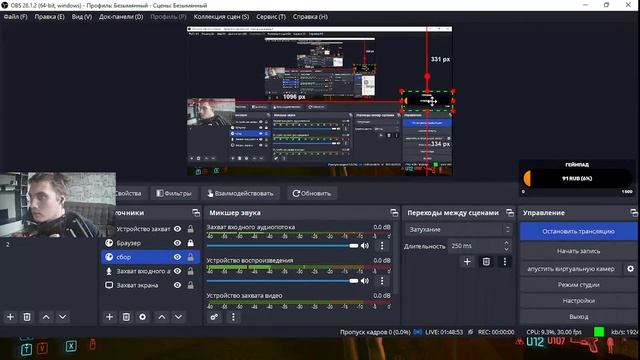The height and width of the screenshot is (360, 640).
Task: Click Режим студии button
Action: click(578, 284)
